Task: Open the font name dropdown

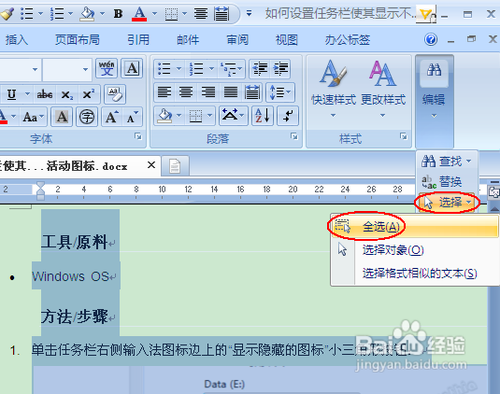Action: click(35, 69)
